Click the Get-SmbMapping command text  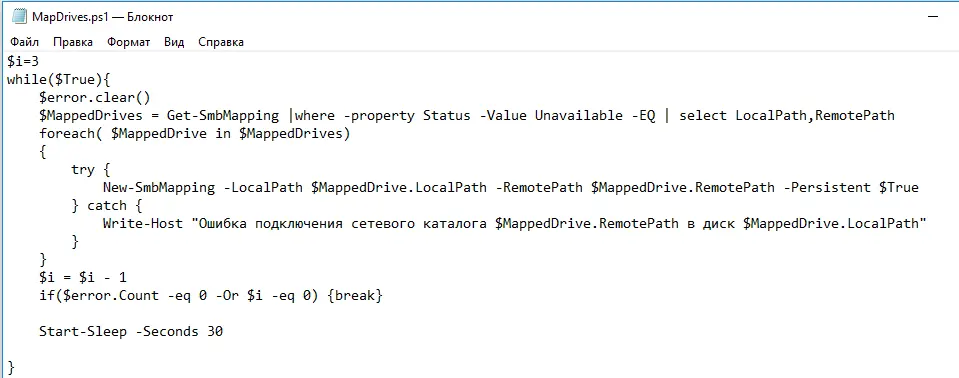[x=223, y=116]
